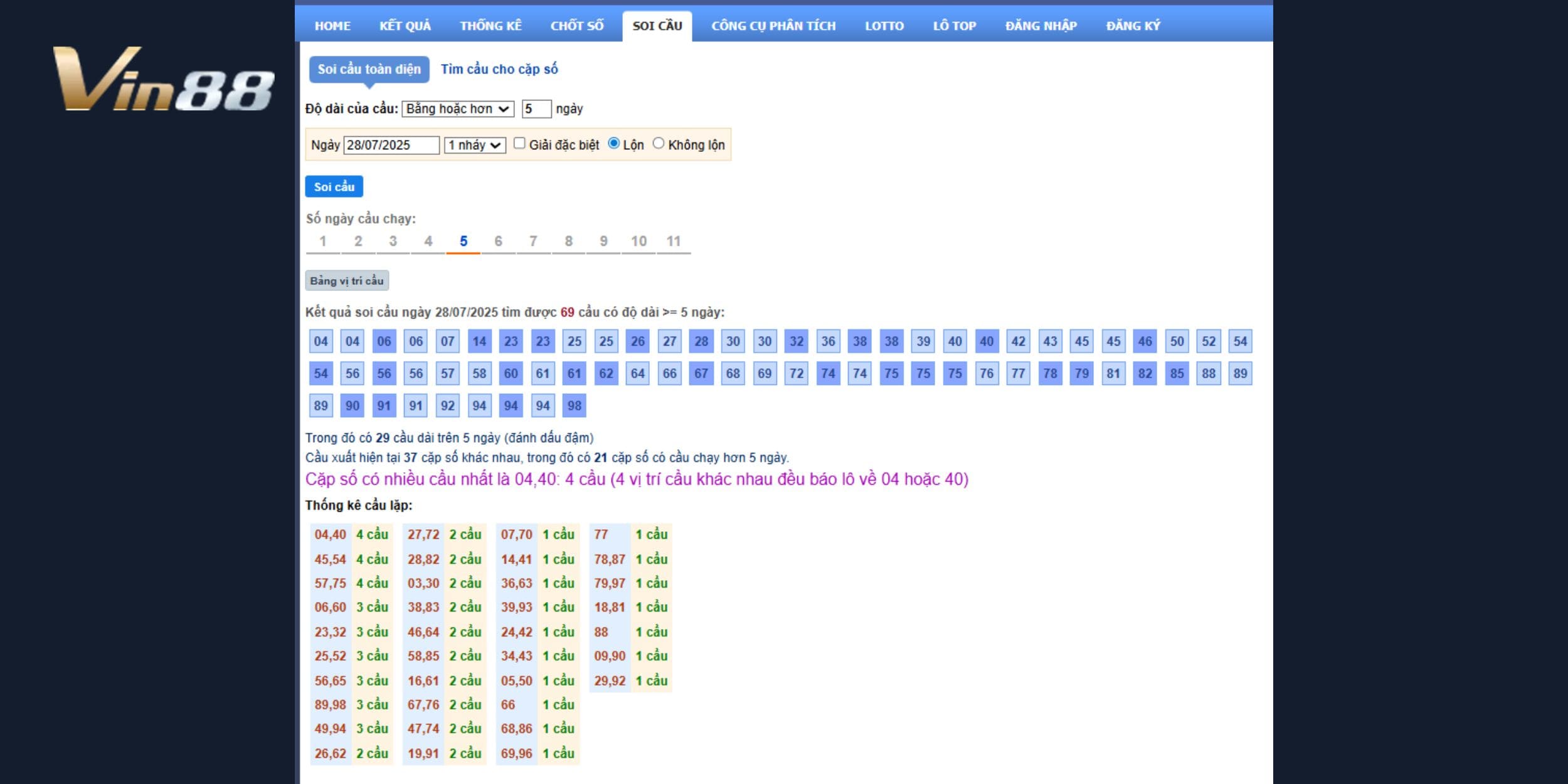
Task: Open the LÔ TOP menu
Action: point(955,26)
